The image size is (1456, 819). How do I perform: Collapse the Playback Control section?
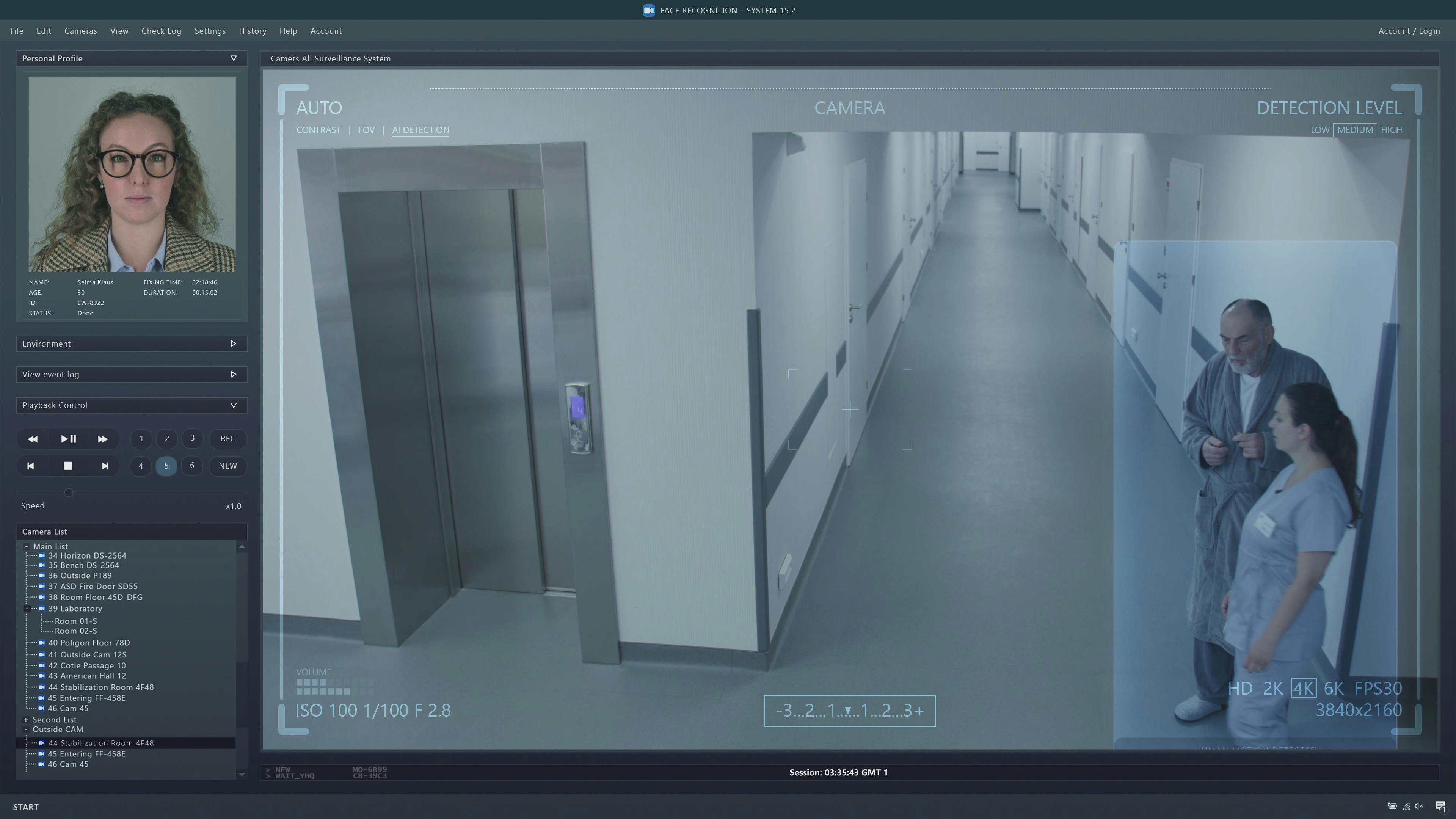tap(234, 405)
